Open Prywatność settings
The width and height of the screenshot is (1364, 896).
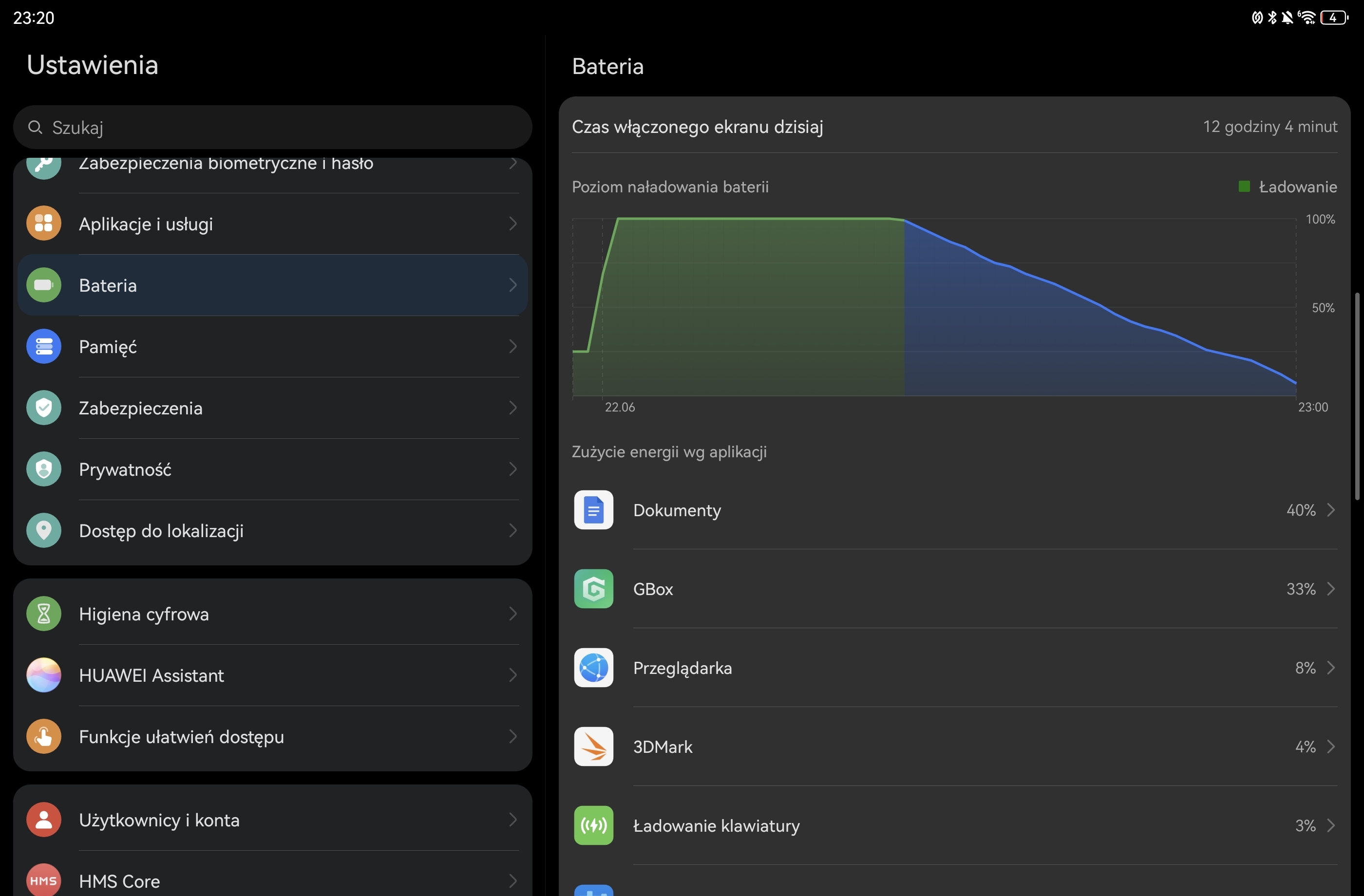[272, 468]
